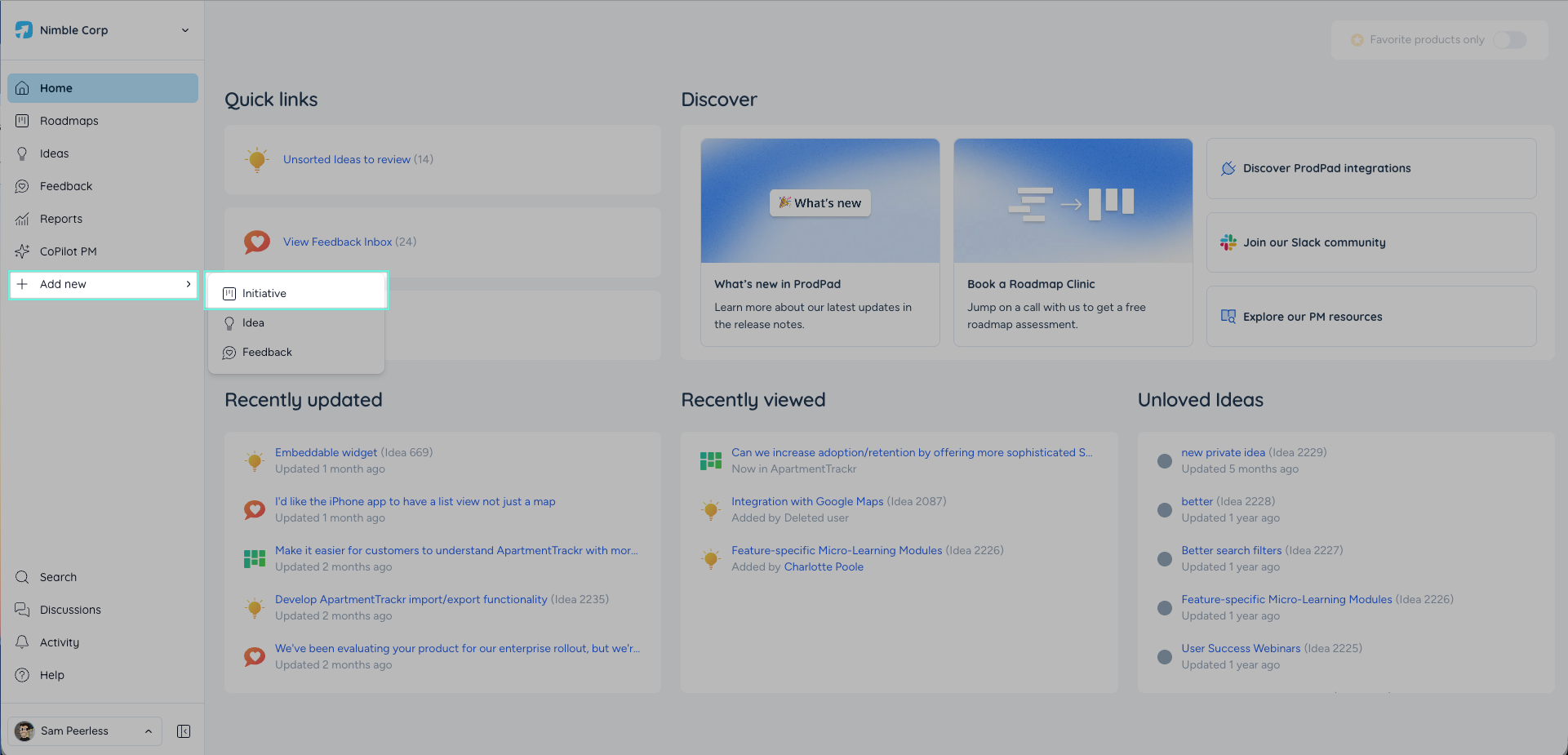Open Activity bell icon
1568x755 pixels.
tap(23, 642)
